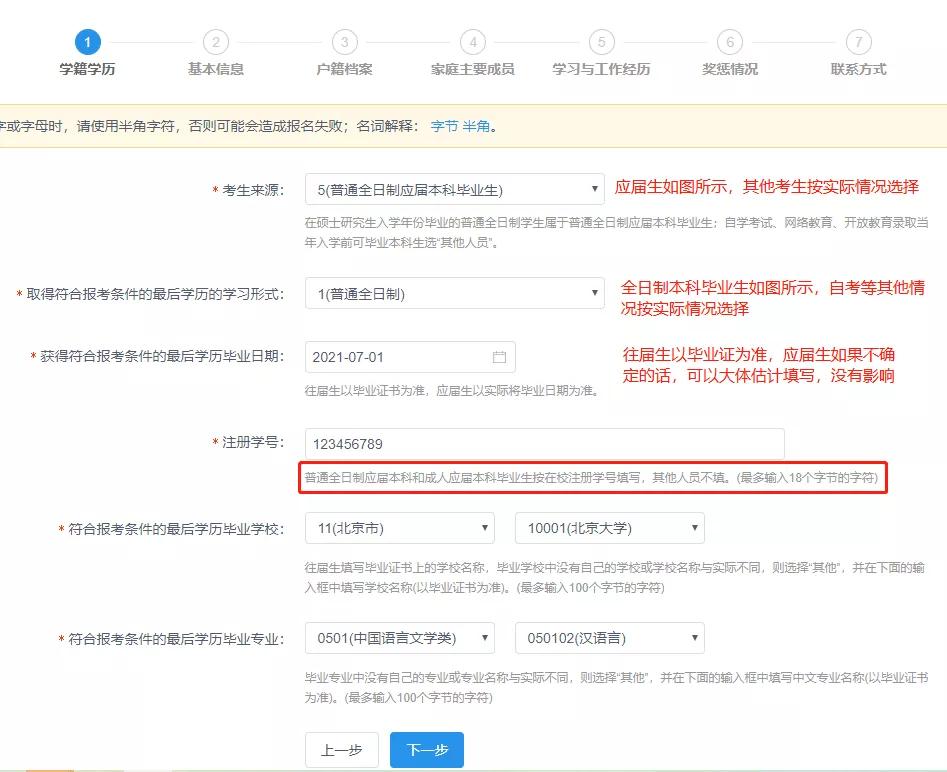Click step 6 circle icon for 奖惩情况
Image resolution: width=947 pixels, height=772 pixels.
pyautogui.click(x=729, y=42)
